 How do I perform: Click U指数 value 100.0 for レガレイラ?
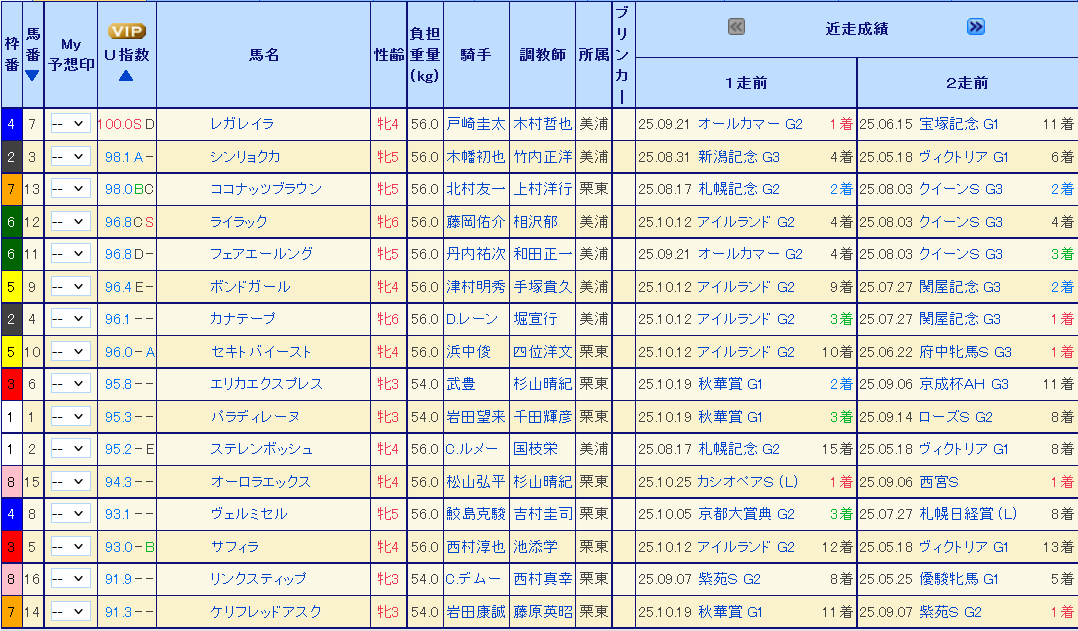(x=115, y=124)
